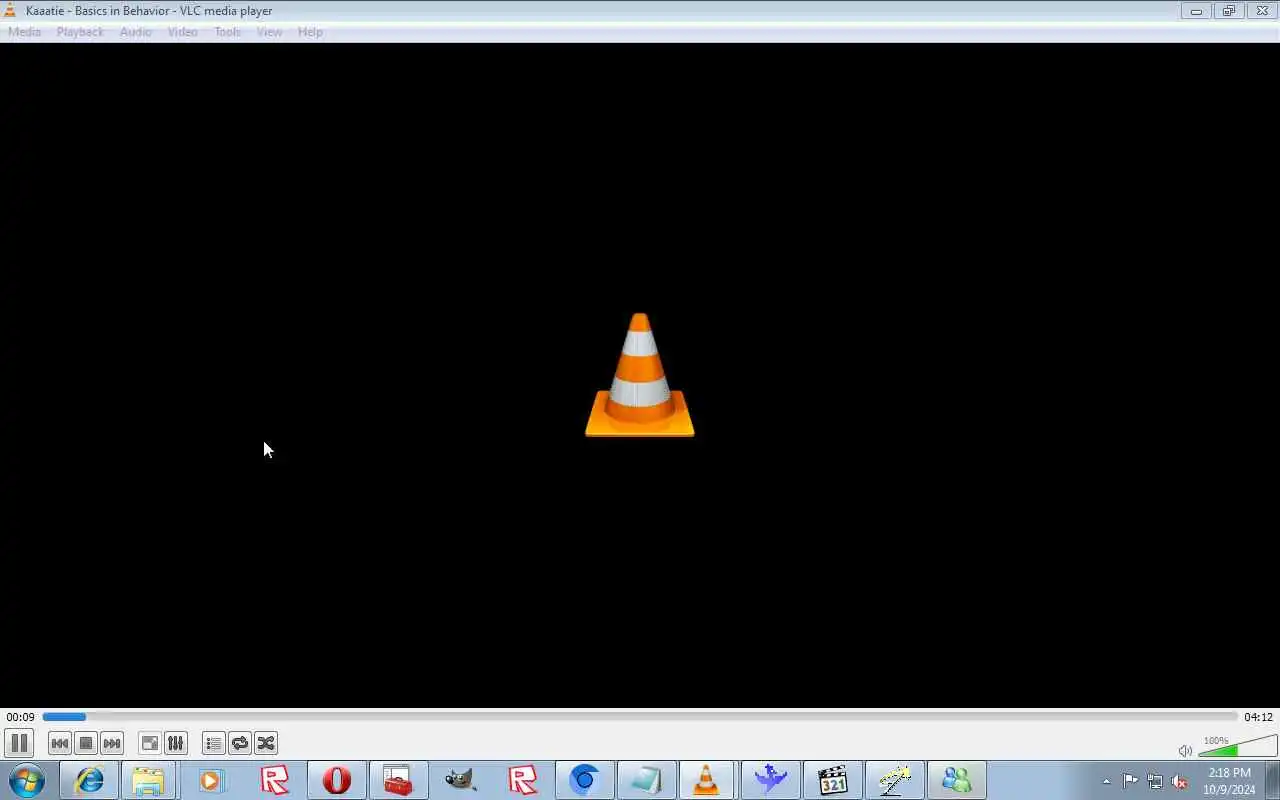This screenshot has width=1280, height=800.
Task: Show hidden system tray icons
Action: click(x=1106, y=781)
